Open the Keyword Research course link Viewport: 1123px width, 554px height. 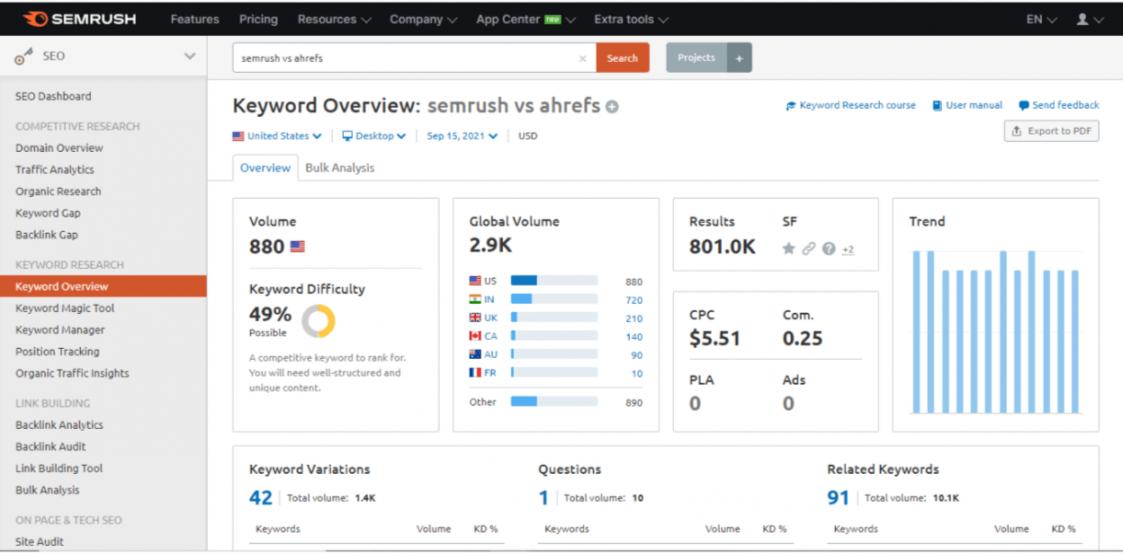coord(851,105)
